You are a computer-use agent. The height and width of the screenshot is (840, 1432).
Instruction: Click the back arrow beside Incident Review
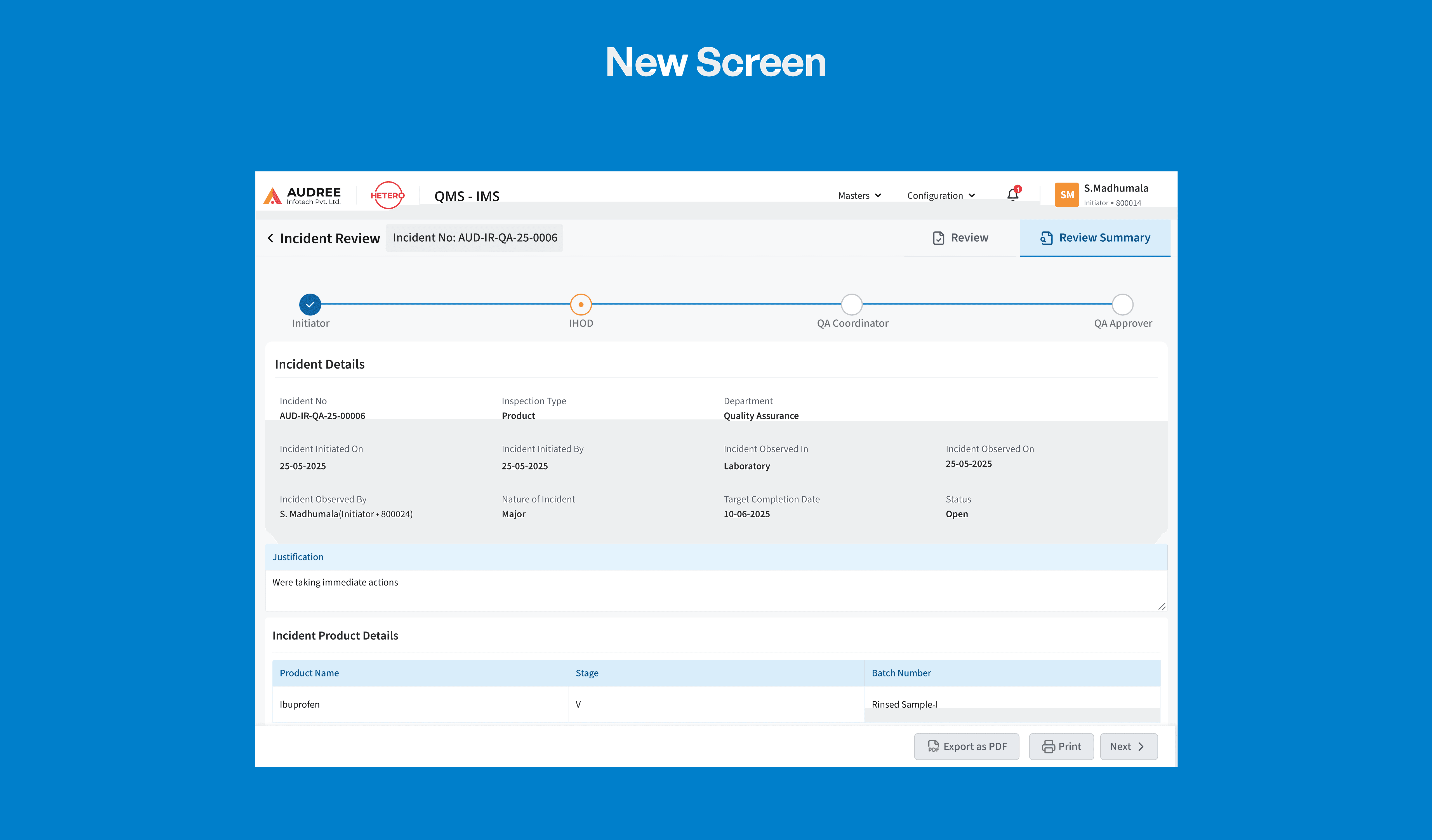271,238
